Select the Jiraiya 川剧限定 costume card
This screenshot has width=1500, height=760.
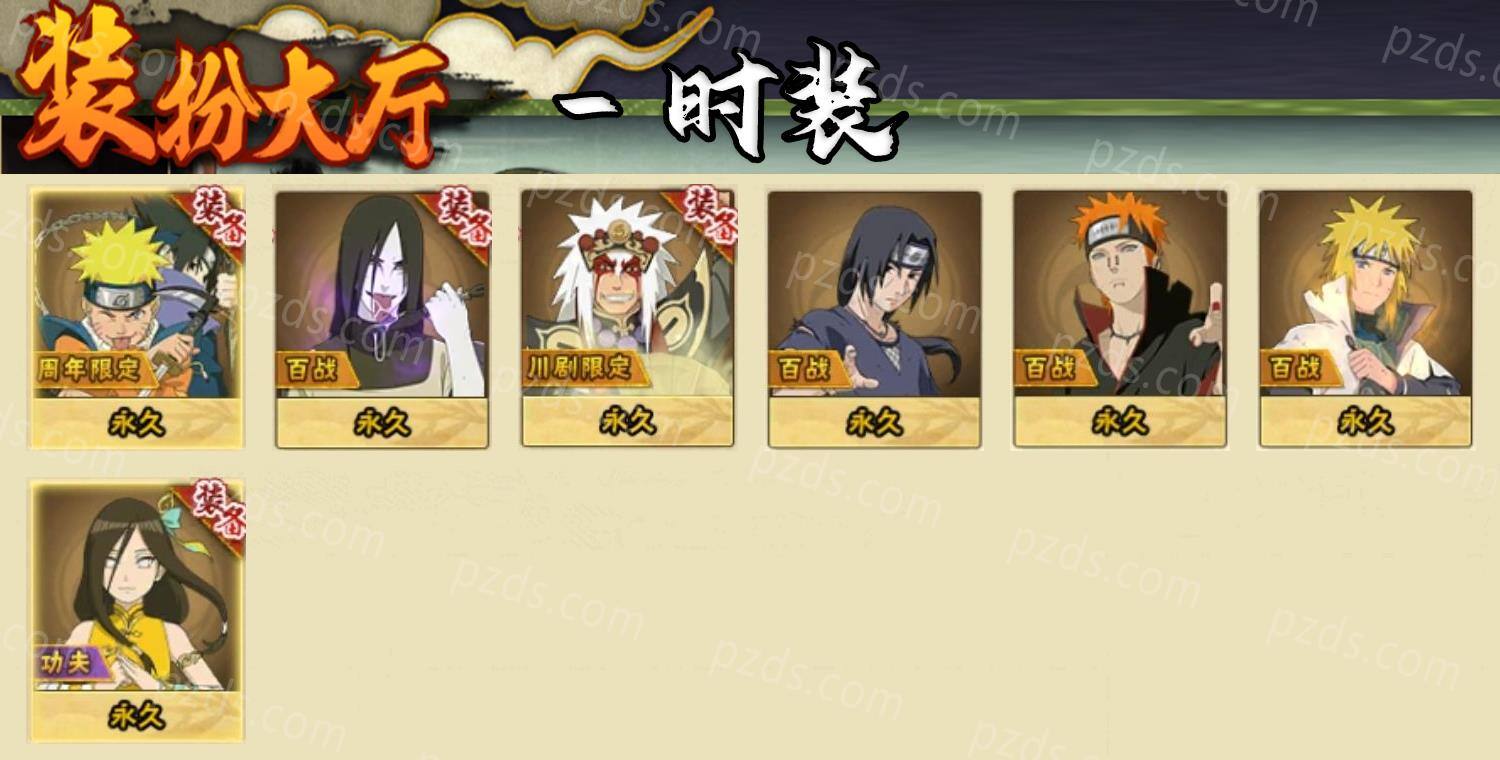click(x=628, y=318)
